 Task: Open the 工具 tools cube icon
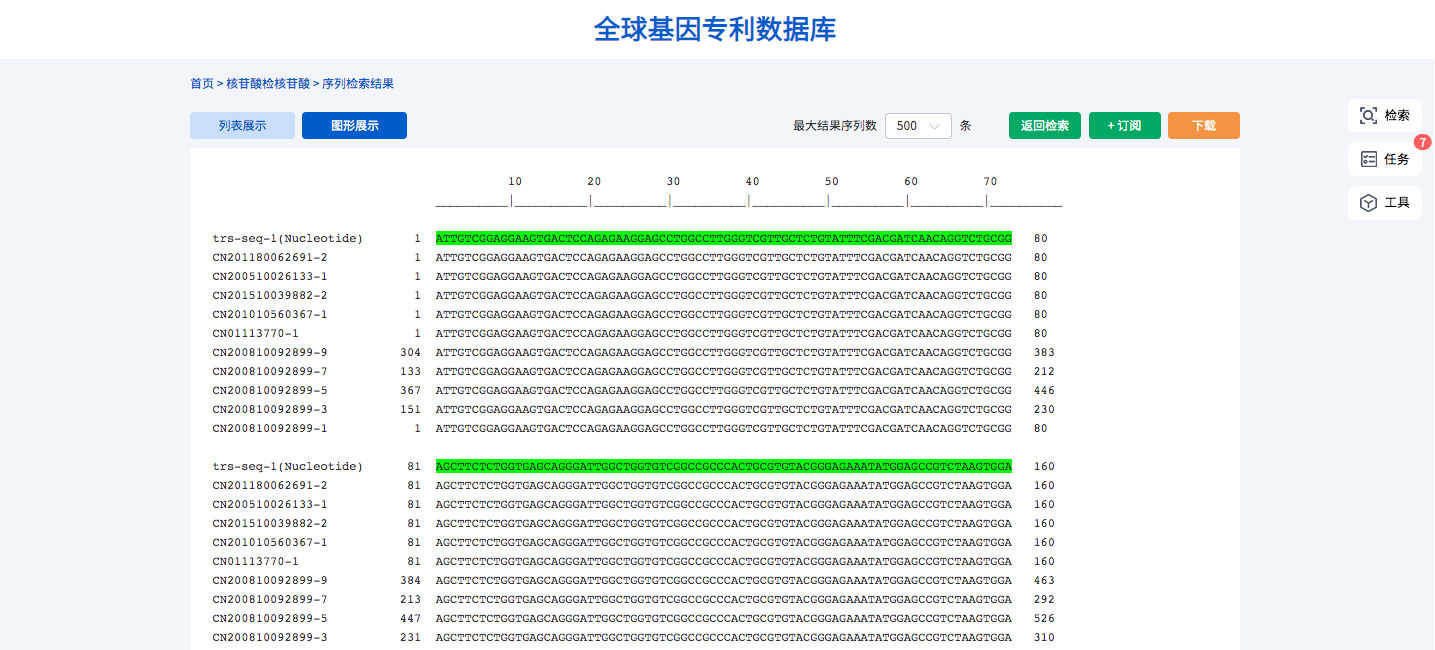point(1368,203)
